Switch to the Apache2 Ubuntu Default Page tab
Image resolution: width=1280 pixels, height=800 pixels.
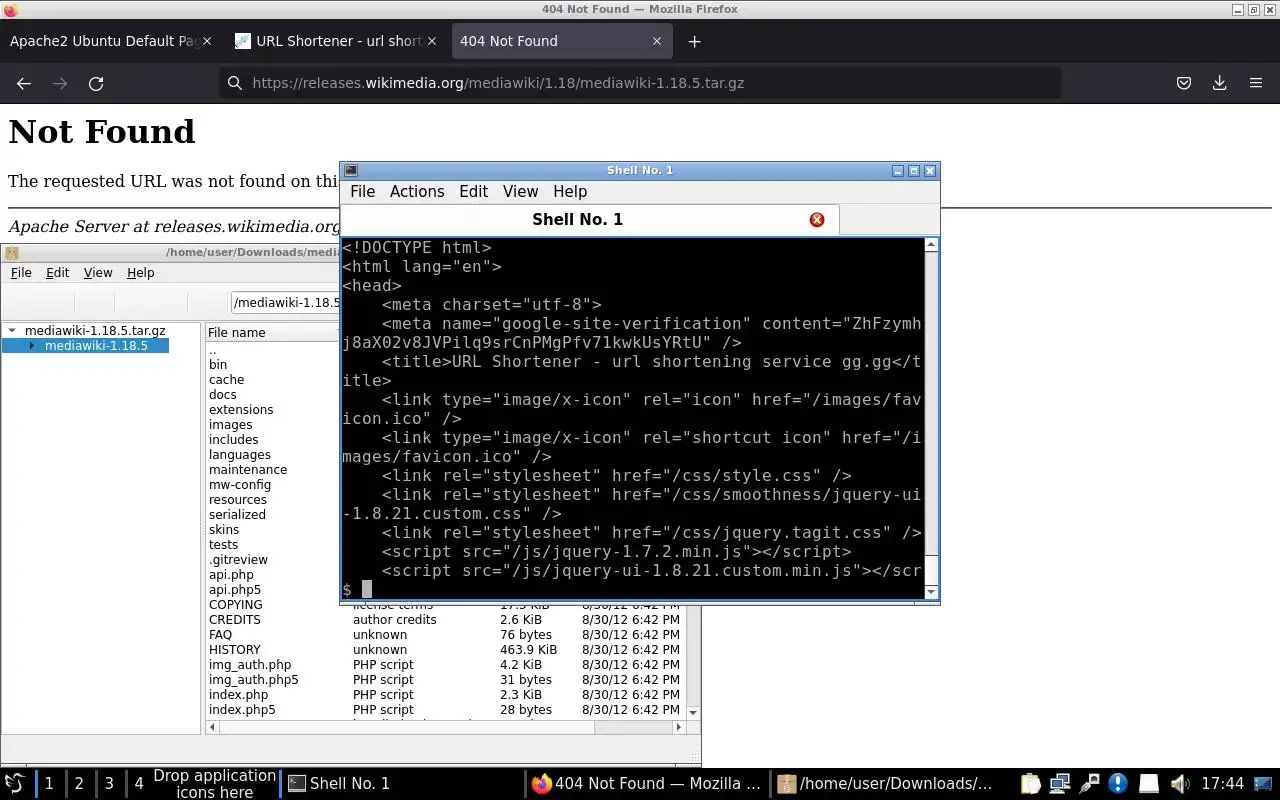tap(105, 41)
